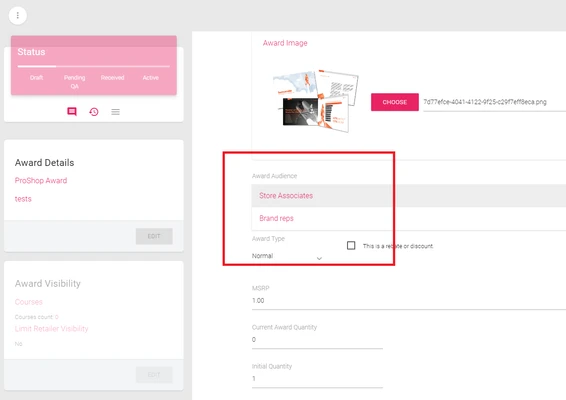Open the ProShop Award link
This screenshot has height=400, width=566.
(41, 181)
